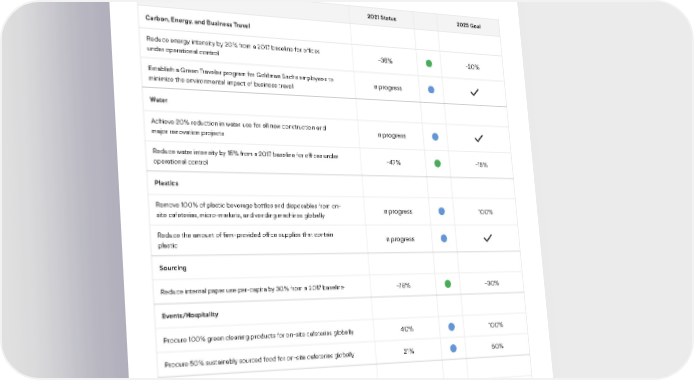Click blue status dot for Green Traveler program
694x380 pixels.
(x=431, y=90)
